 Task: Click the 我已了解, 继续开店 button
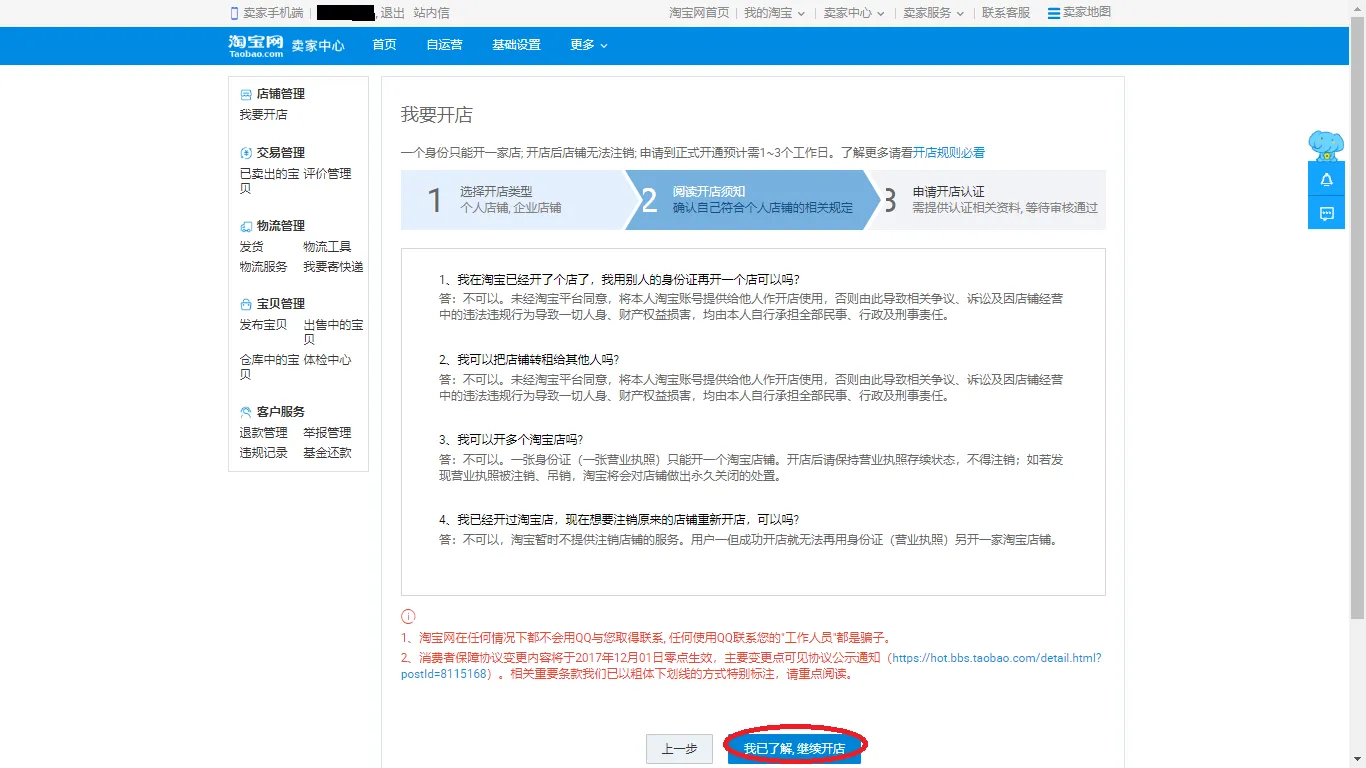pyautogui.click(x=794, y=749)
